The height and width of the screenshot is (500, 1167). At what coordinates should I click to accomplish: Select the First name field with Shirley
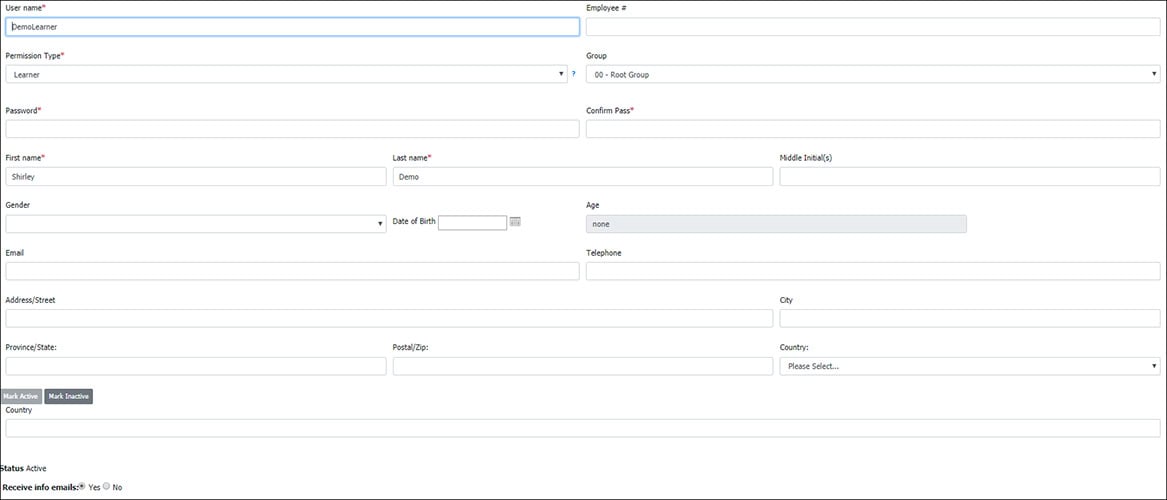[195, 176]
